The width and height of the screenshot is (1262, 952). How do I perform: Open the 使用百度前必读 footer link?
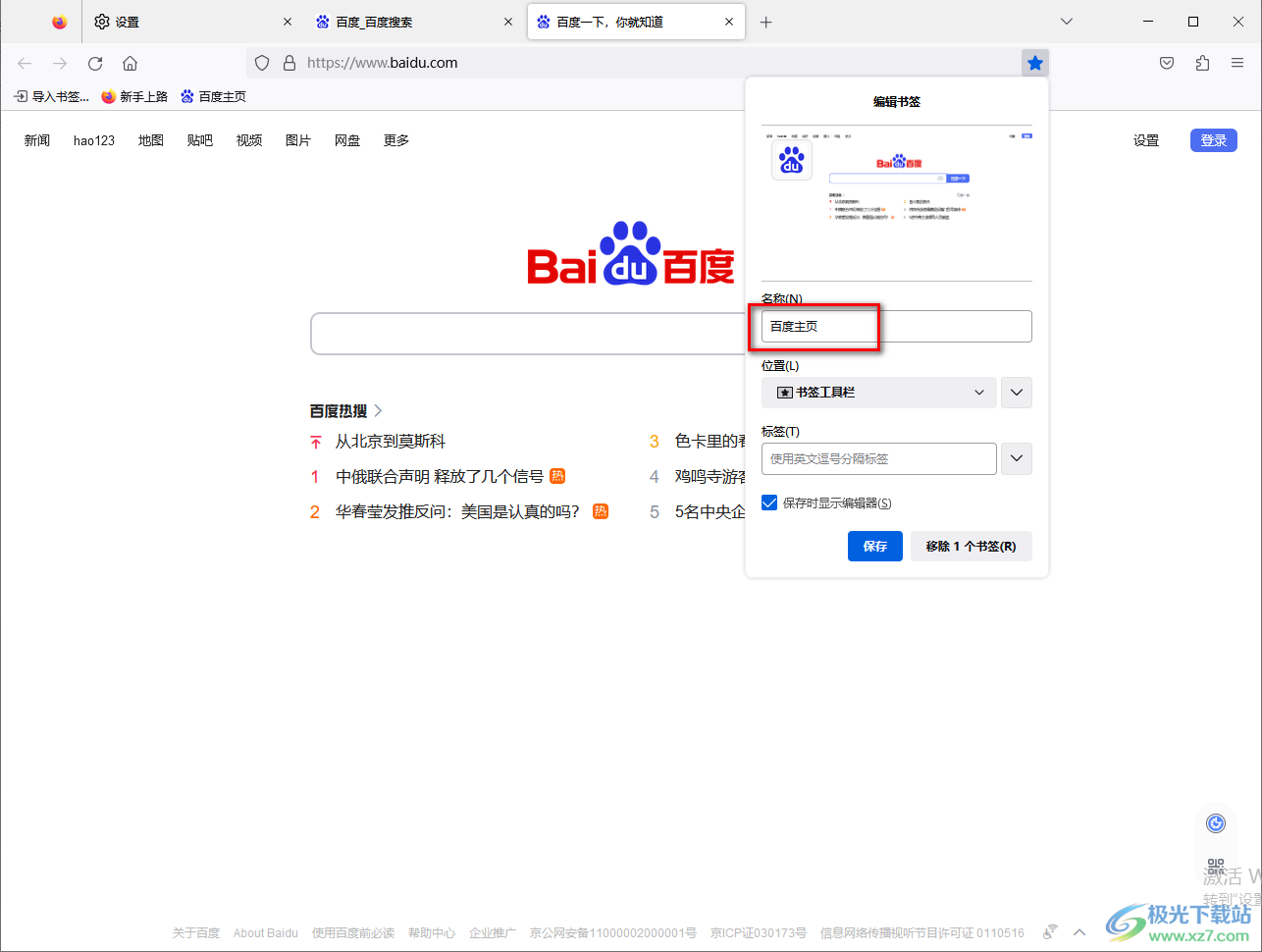point(353,933)
